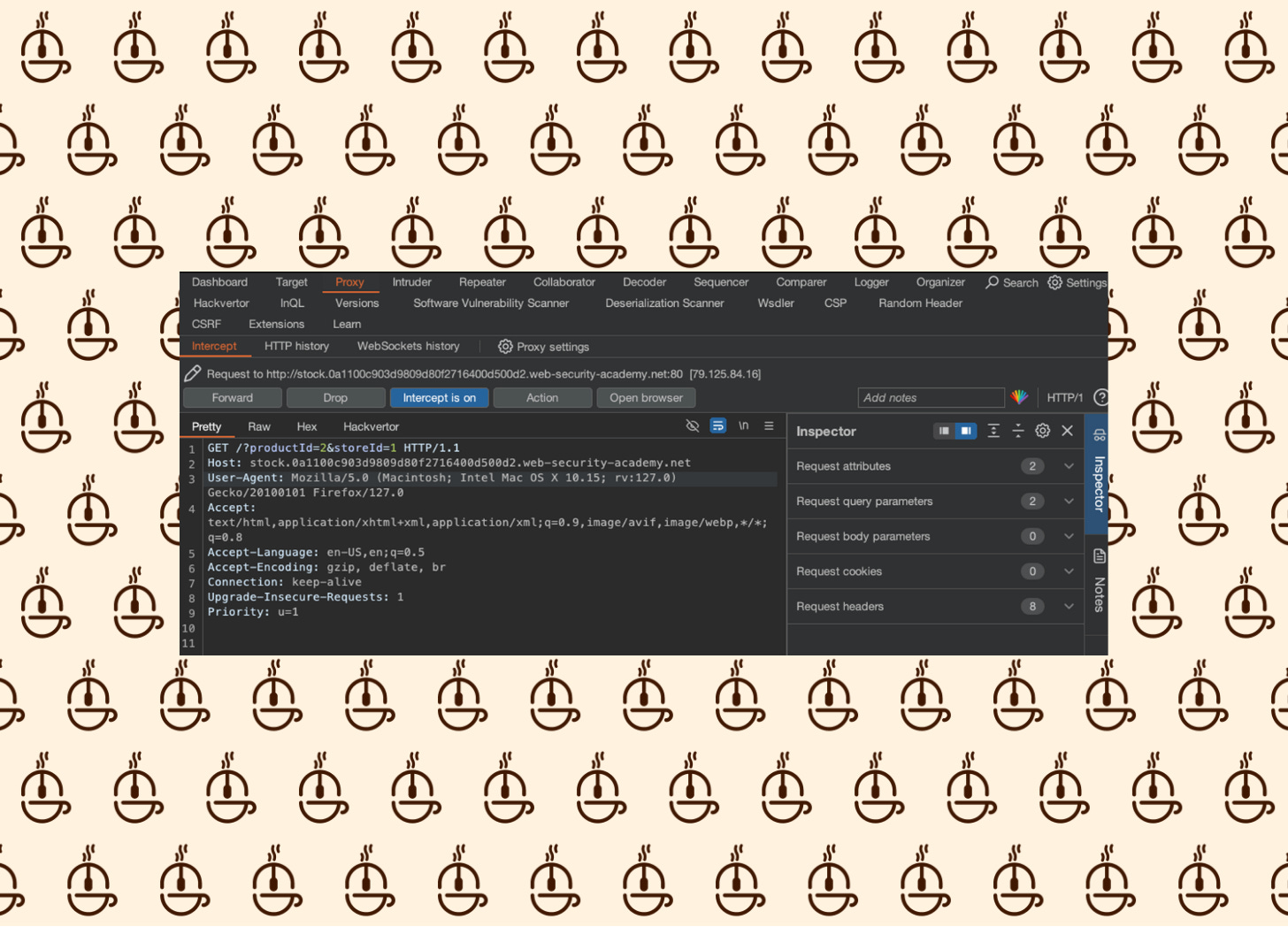Viewport: 1288px width, 927px height.
Task: Expand Request query parameters chevron
Action: tap(1069, 502)
